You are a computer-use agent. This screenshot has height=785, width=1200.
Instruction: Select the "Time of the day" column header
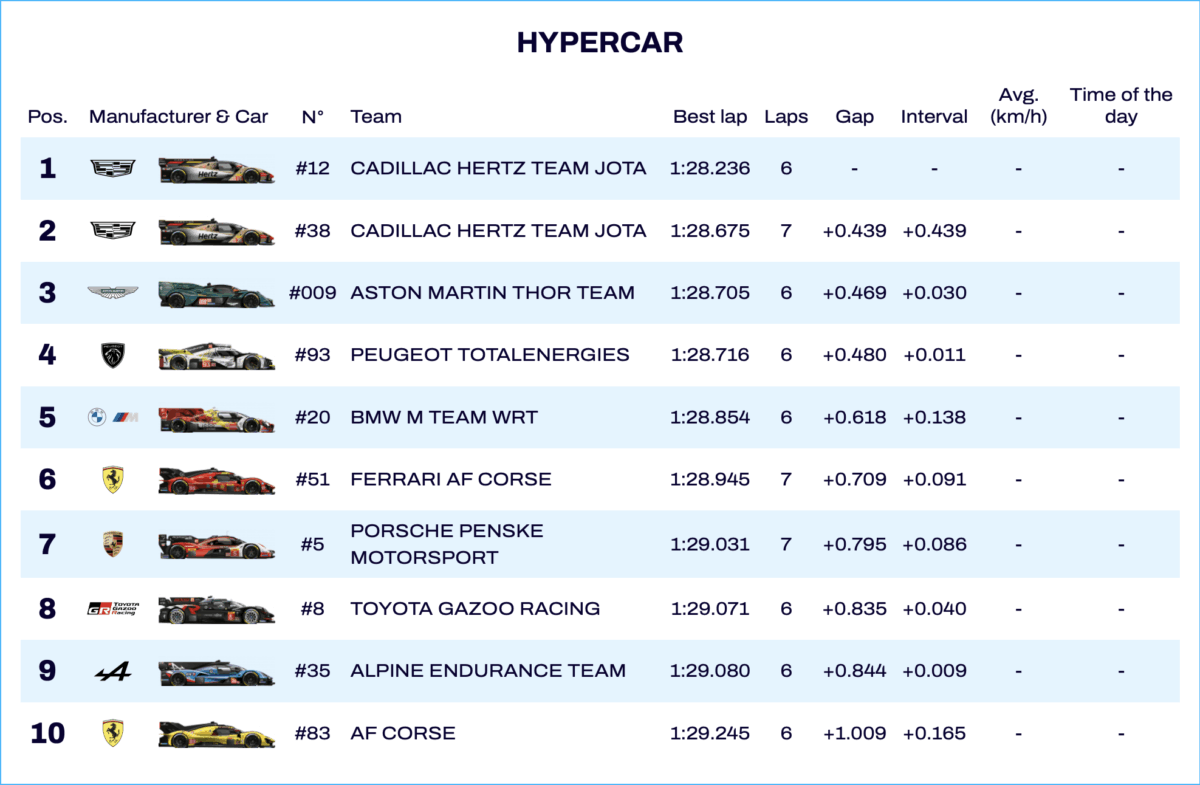1121,106
